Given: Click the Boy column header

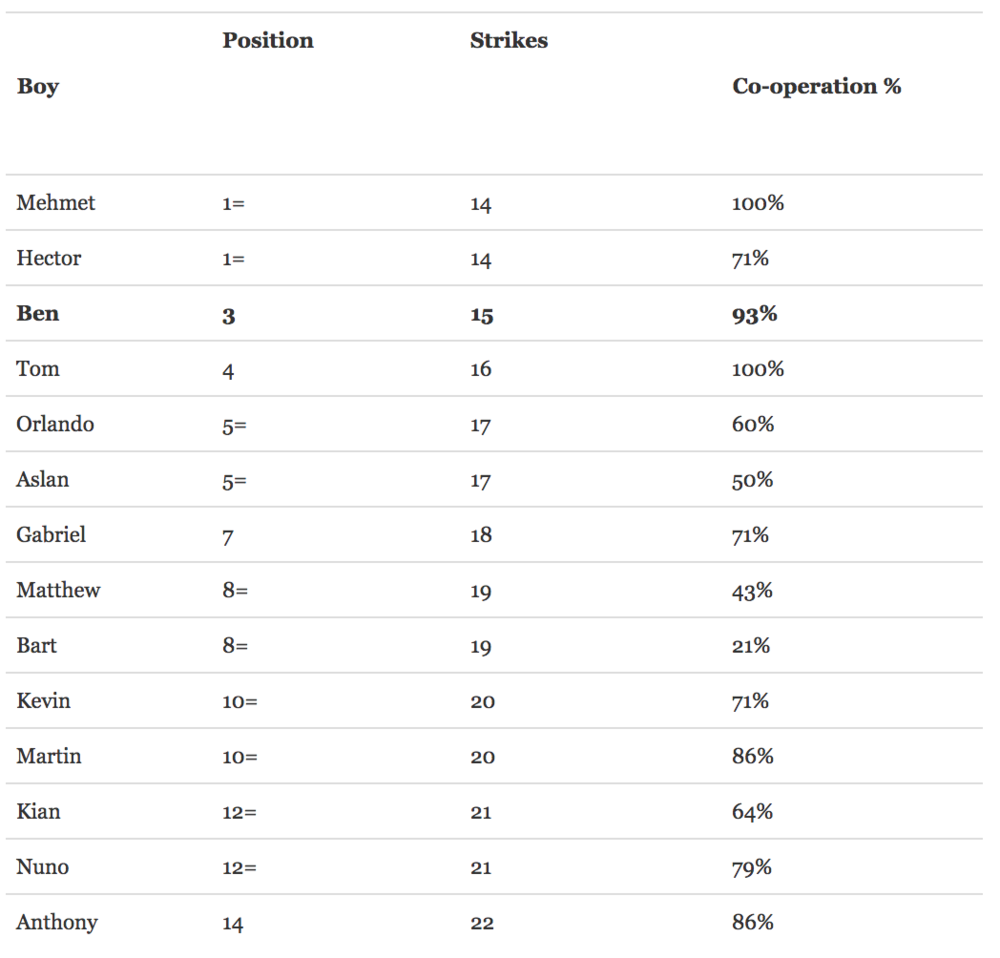Looking at the screenshot, I should click(x=38, y=87).
